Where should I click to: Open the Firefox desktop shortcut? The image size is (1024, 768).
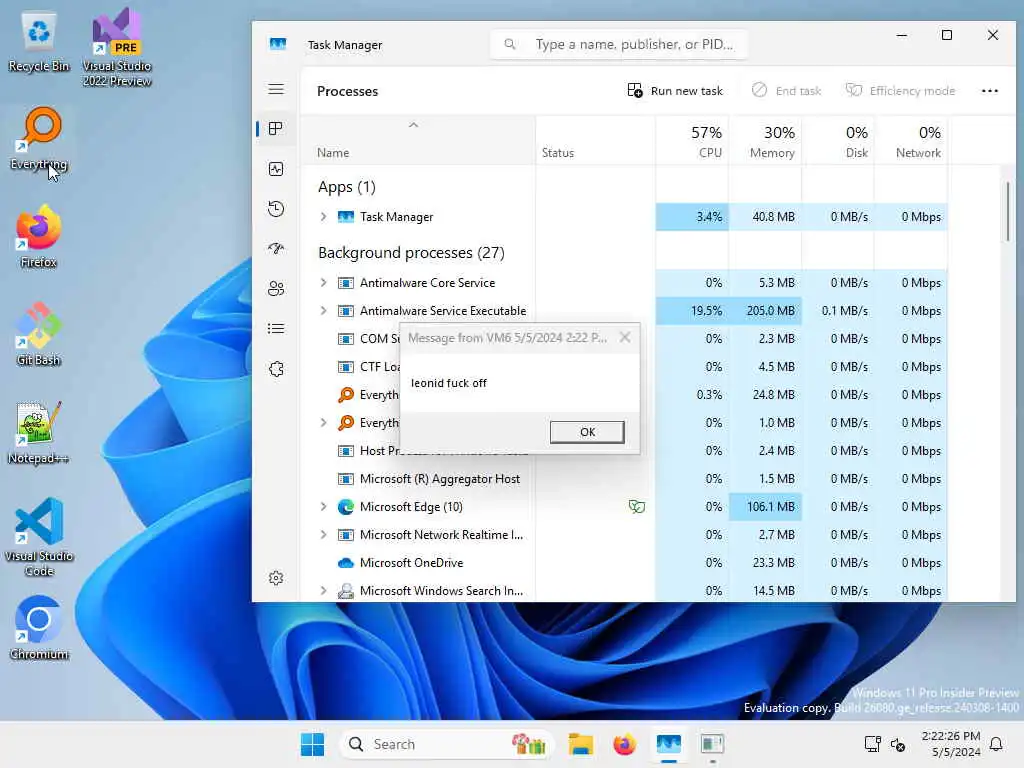pos(39,236)
